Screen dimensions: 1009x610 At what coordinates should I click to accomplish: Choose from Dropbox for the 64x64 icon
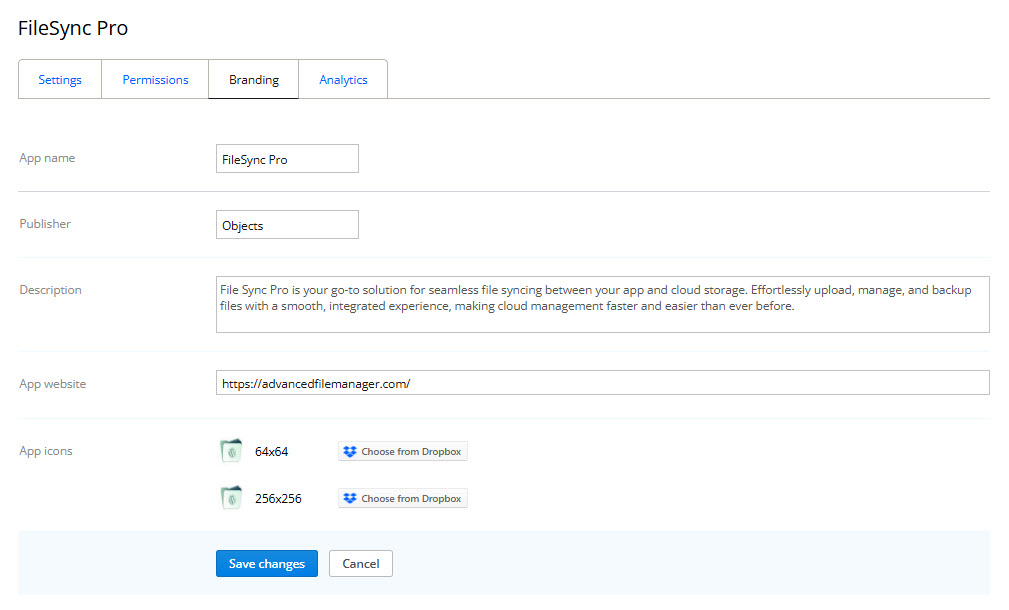[402, 451]
